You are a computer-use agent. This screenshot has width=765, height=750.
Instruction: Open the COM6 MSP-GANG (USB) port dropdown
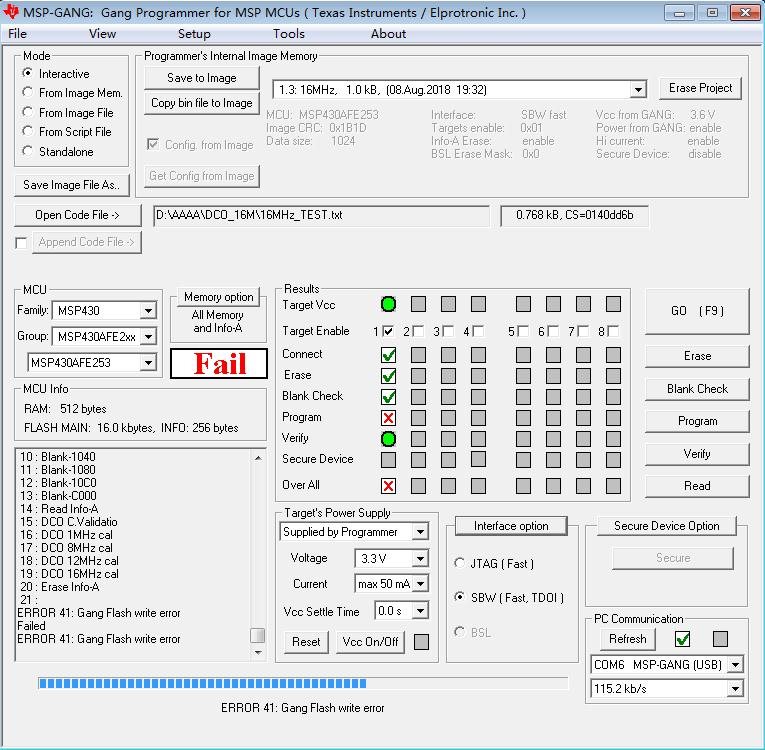(735, 665)
